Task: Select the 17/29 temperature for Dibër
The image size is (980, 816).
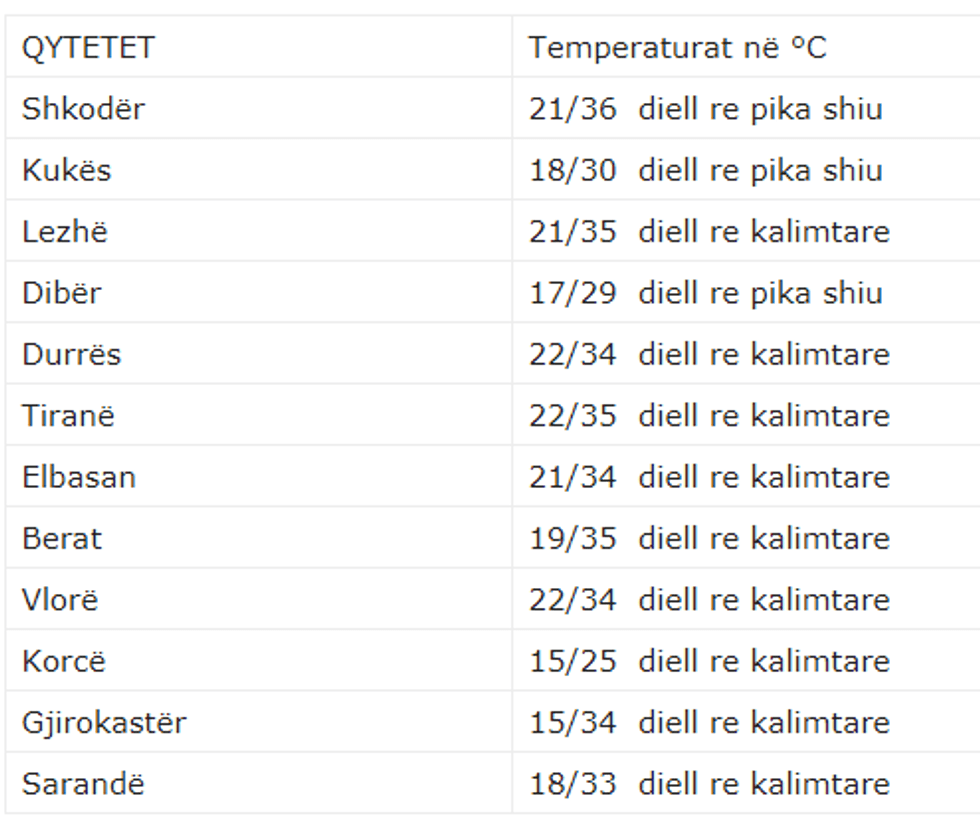Action: point(573,293)
